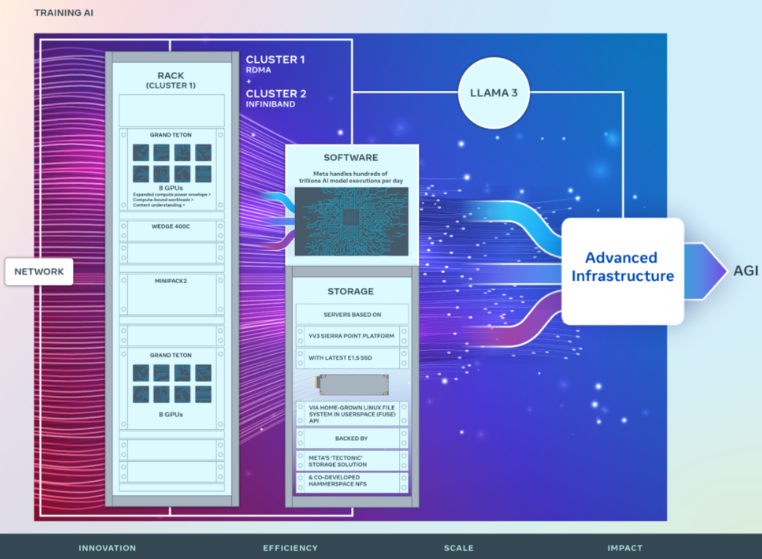
Task: Click the circuit chip image under SOFTWARE
Action: click(351, 222)
